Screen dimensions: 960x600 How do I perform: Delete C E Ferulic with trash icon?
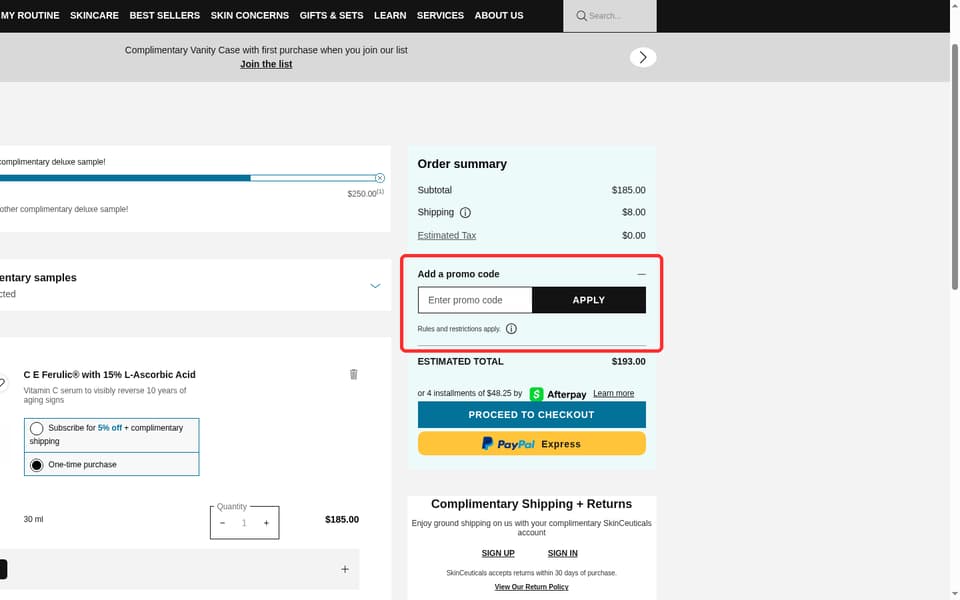click(353, 374)
